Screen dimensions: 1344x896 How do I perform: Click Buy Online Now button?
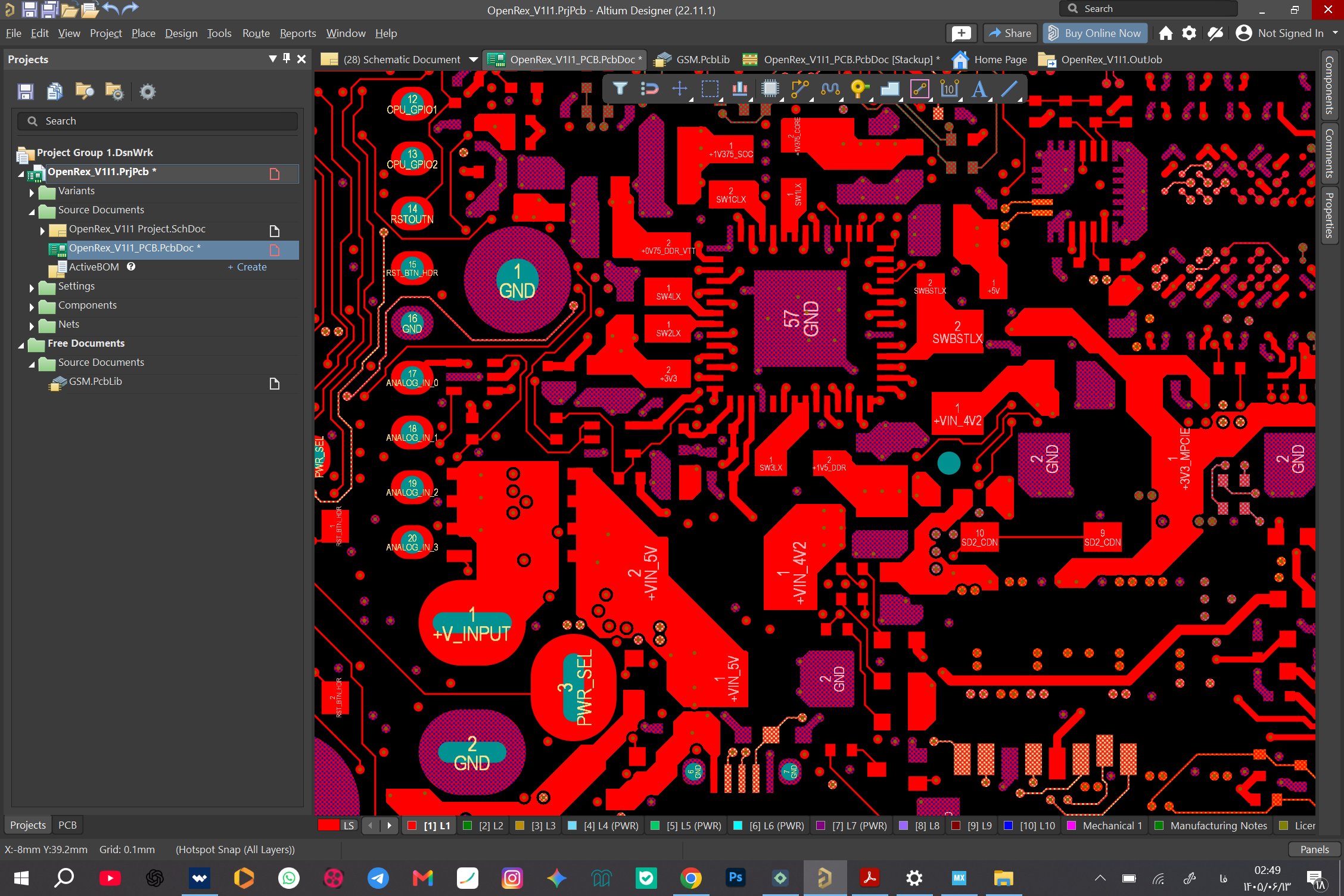point(1095,33)
